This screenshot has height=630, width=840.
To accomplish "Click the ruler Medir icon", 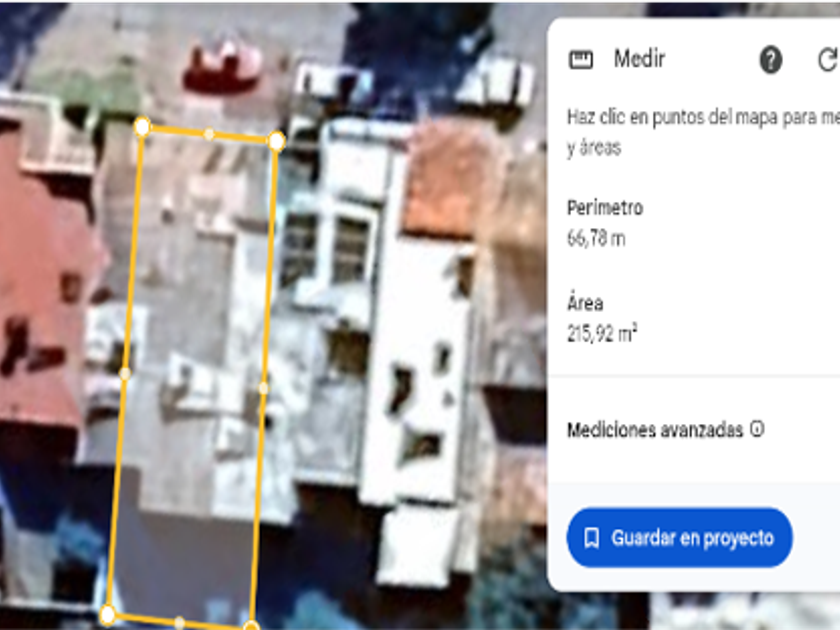I will pos(580,59).
